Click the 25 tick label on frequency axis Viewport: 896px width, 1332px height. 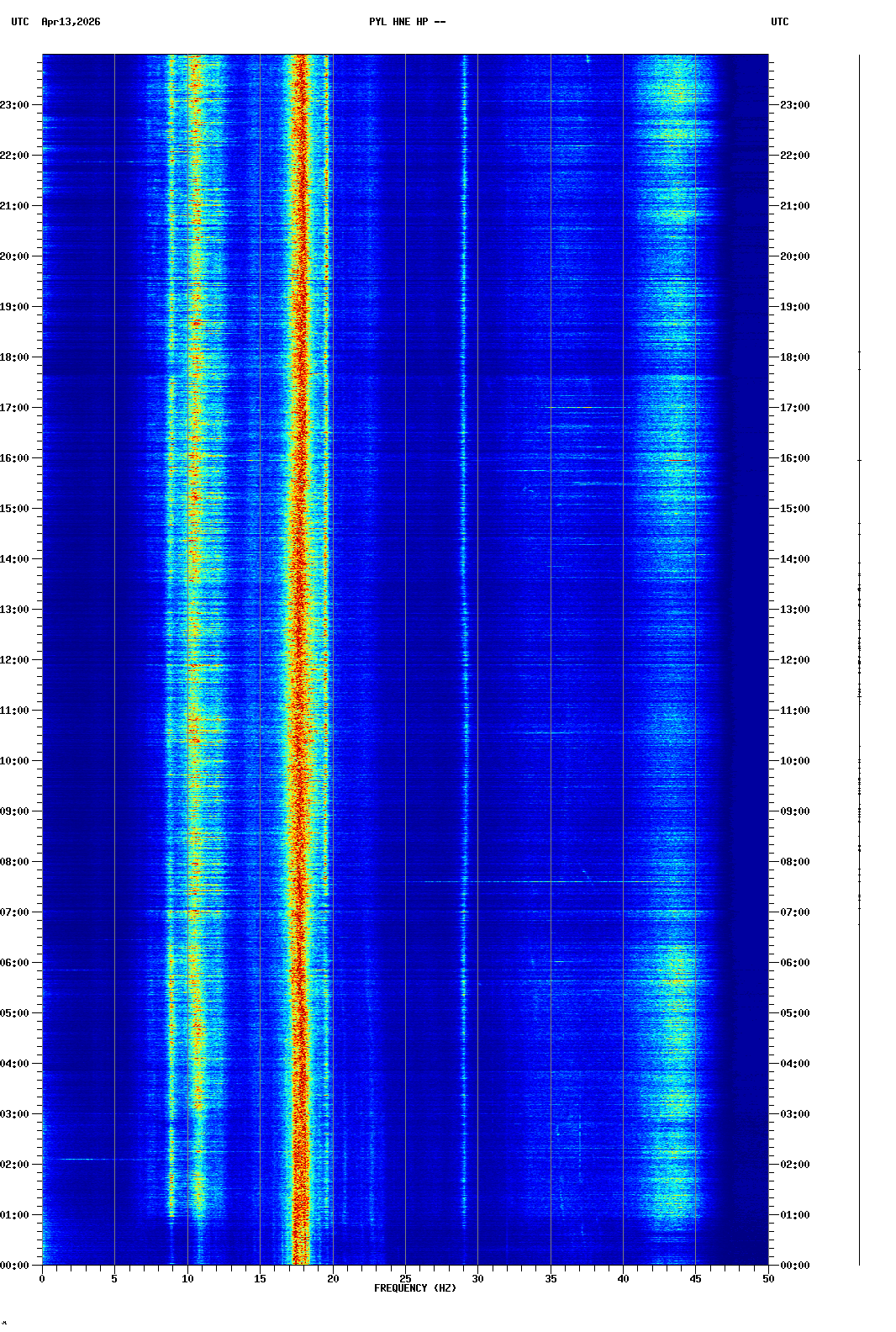click(405, 1279)
